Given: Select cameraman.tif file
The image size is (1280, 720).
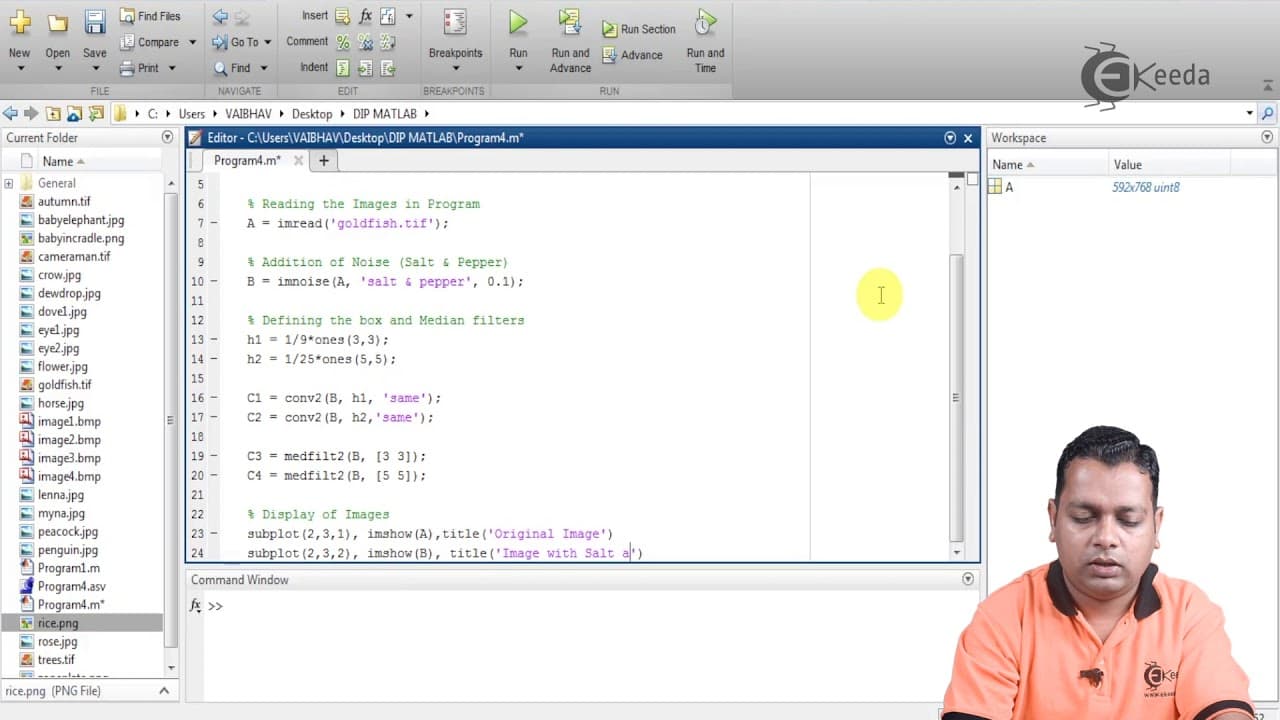Looking at the screenshot, I should point(74,257).
